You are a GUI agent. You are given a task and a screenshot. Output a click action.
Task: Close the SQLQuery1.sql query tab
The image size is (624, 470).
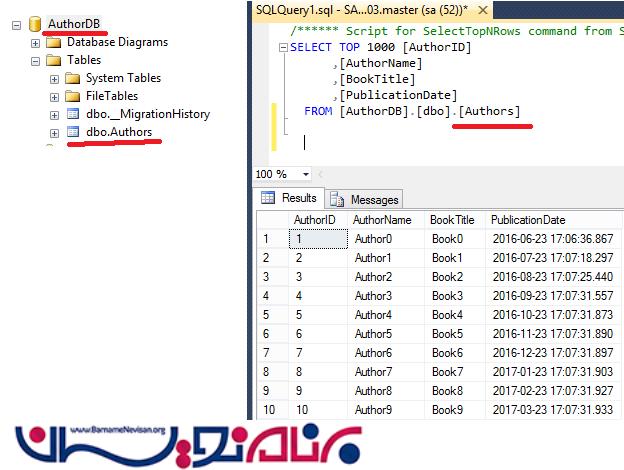point(483,10)
